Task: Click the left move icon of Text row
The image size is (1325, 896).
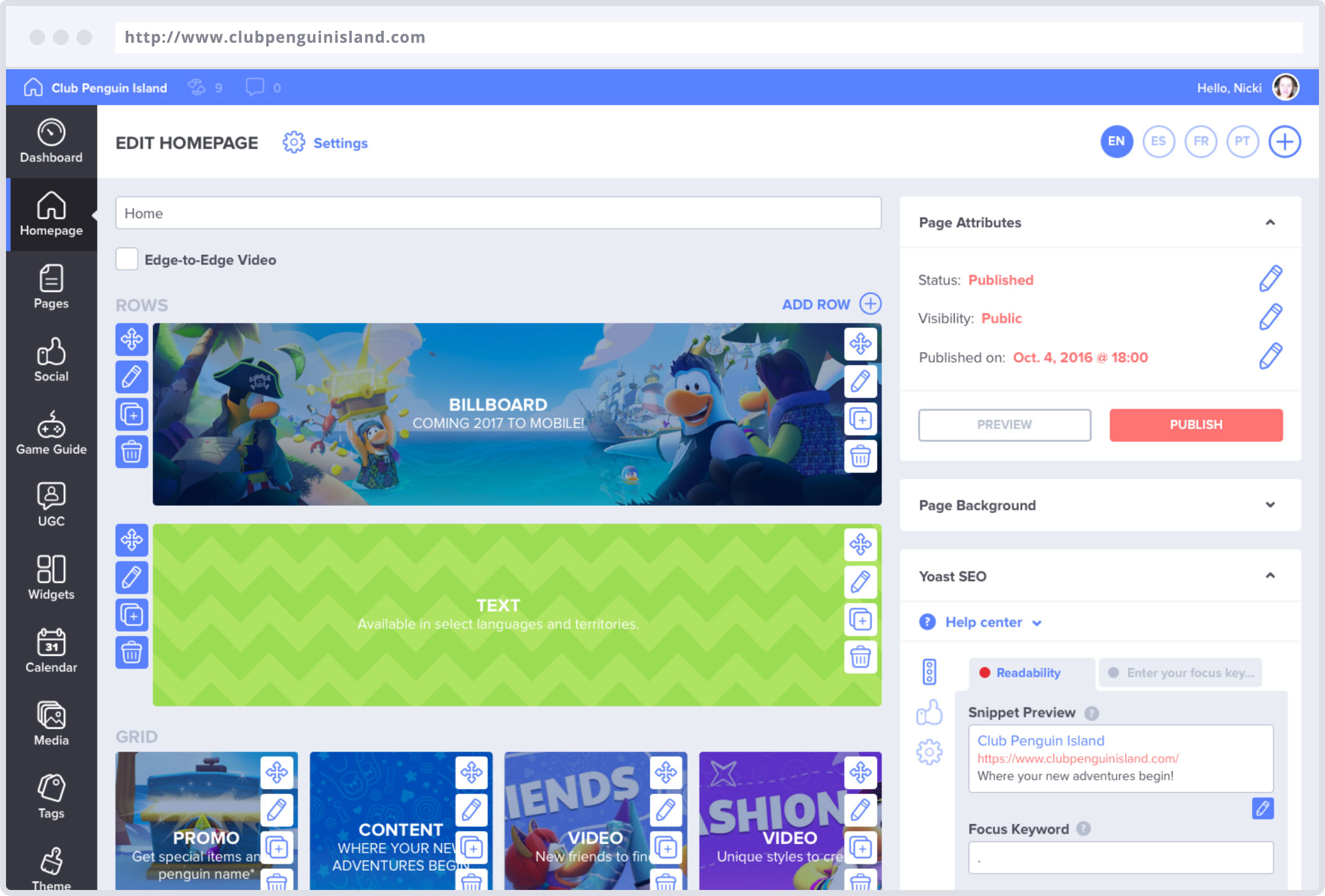Action: [x=132, y=540]
